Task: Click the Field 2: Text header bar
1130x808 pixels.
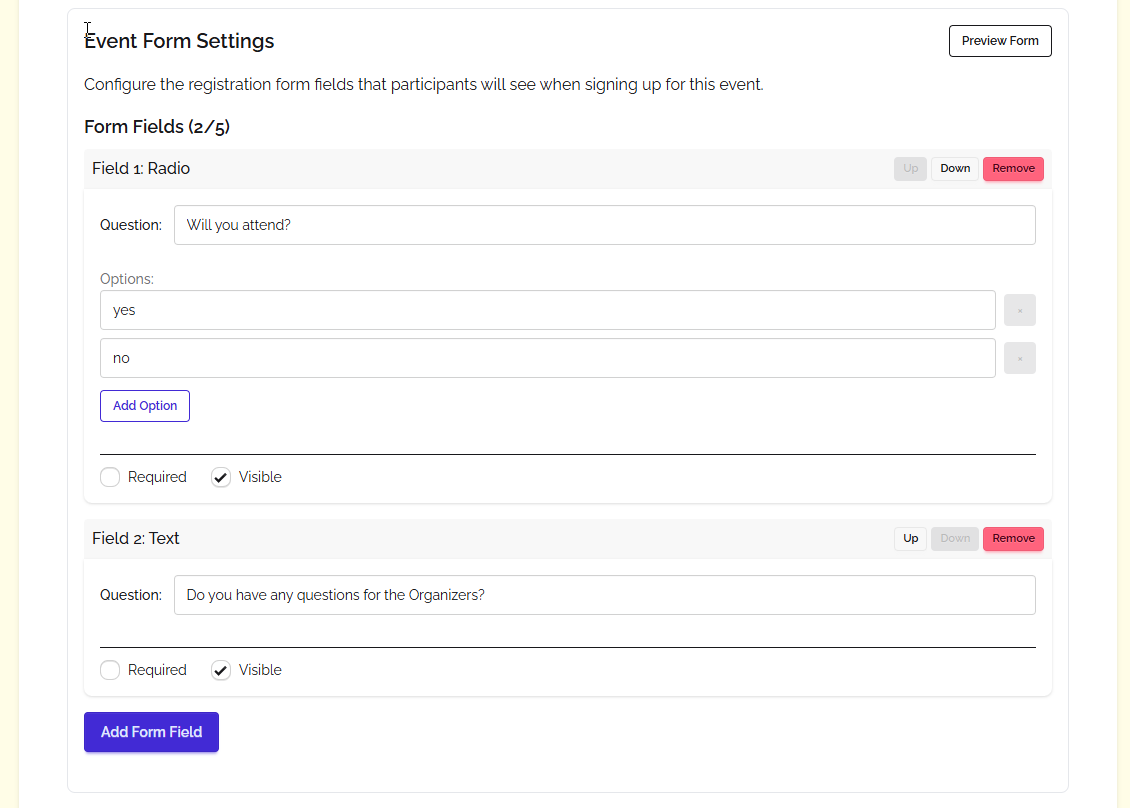Action: click(500, 538)
